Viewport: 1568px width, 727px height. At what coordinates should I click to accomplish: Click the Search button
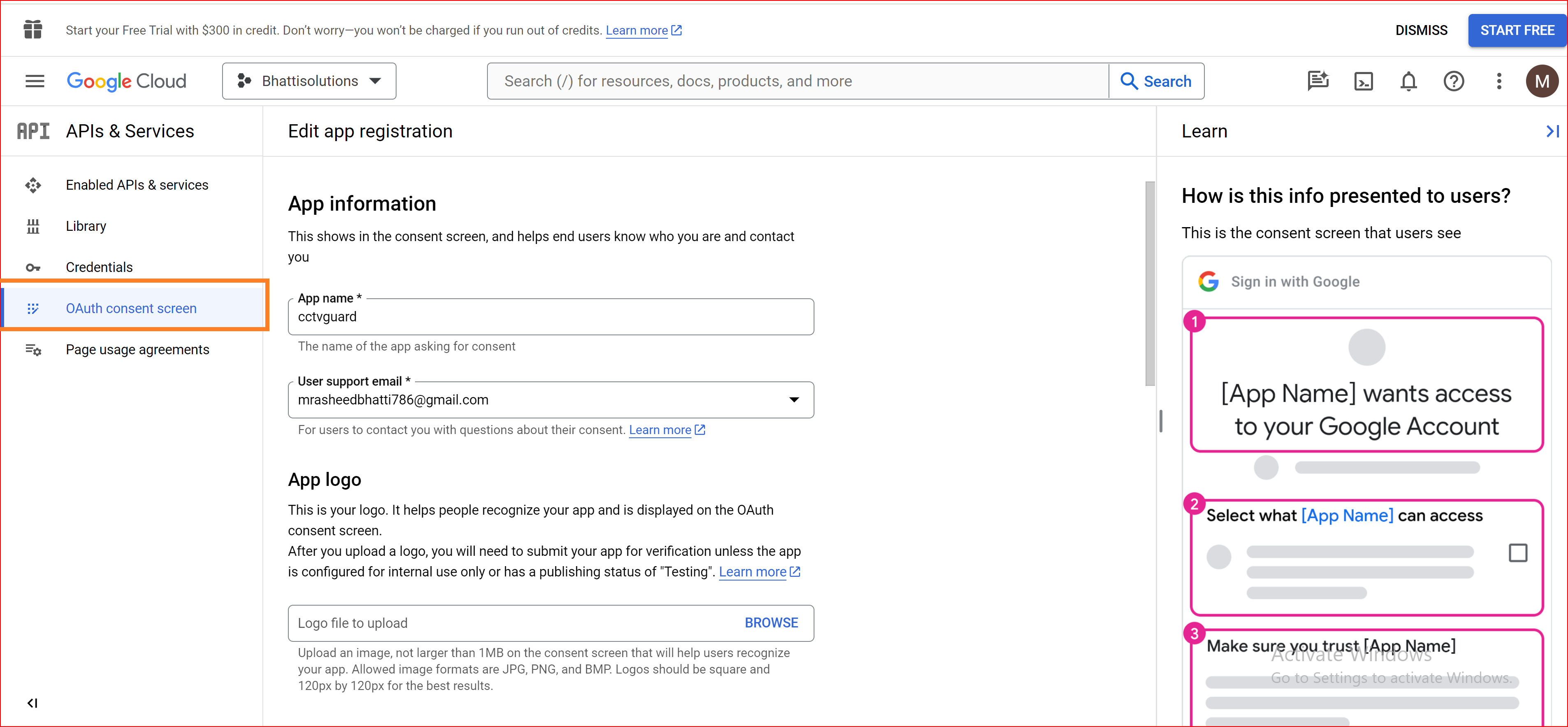click(1157, 81)
